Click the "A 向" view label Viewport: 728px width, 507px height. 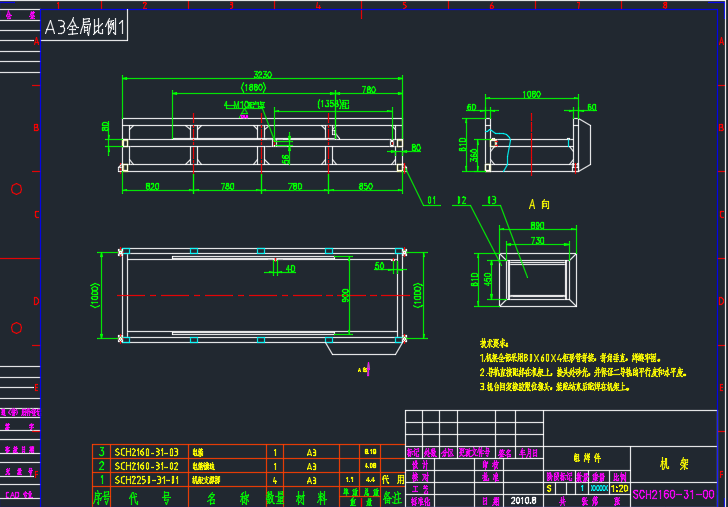pyautogui.click(x=540, y=204)
